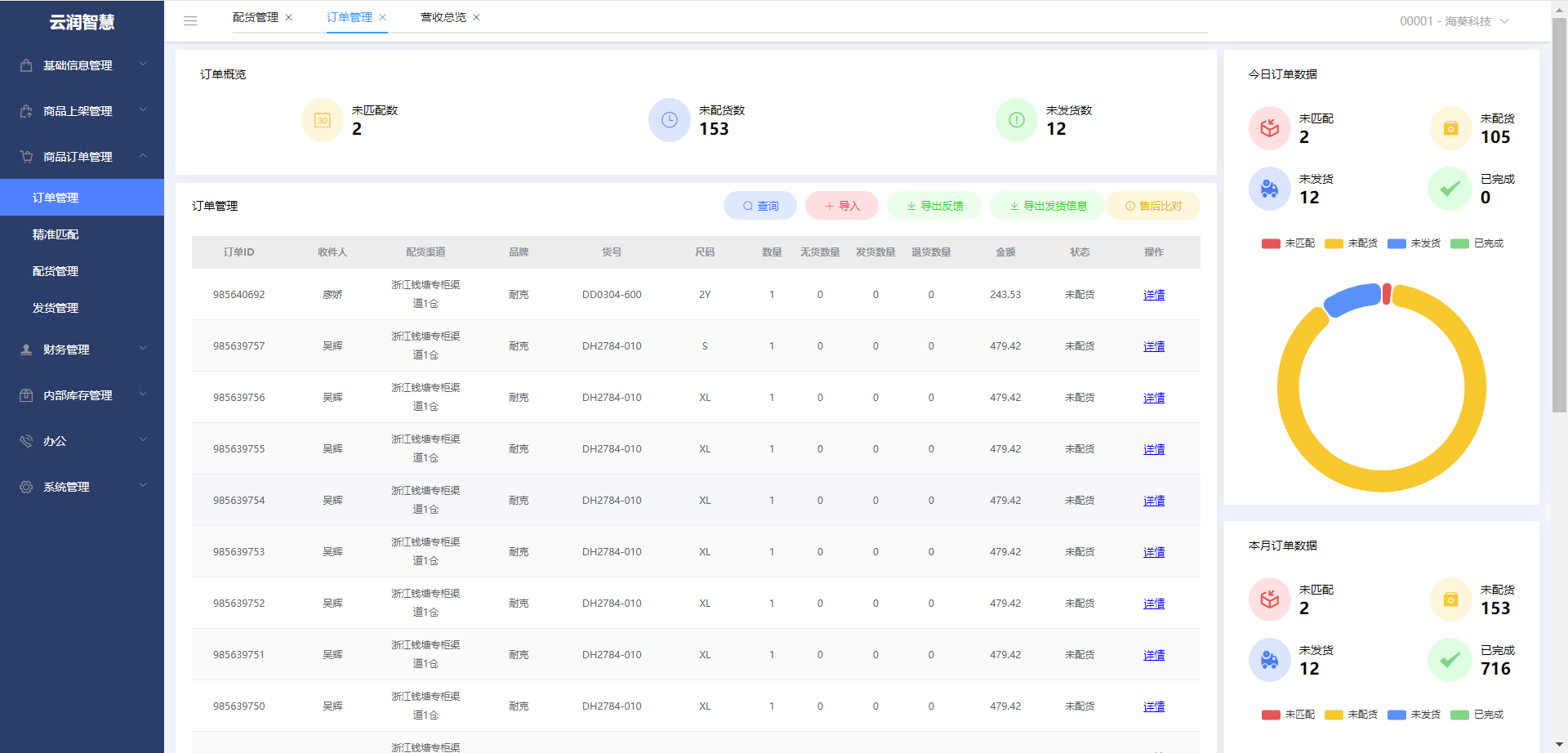Click today's 未发货 blue truck icon
Image resolution: width=1568 pixels, height=753 pixels.
point(1270,189)
